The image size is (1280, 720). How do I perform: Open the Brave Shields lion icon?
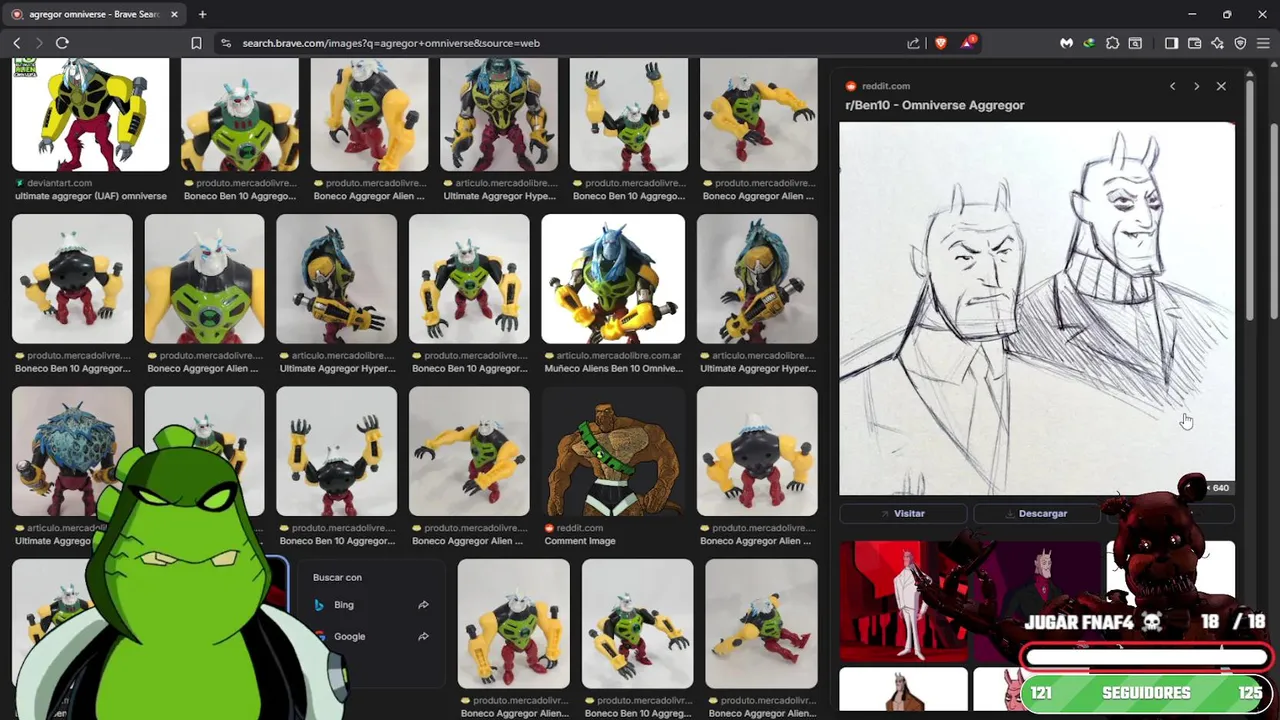(940, 43)
